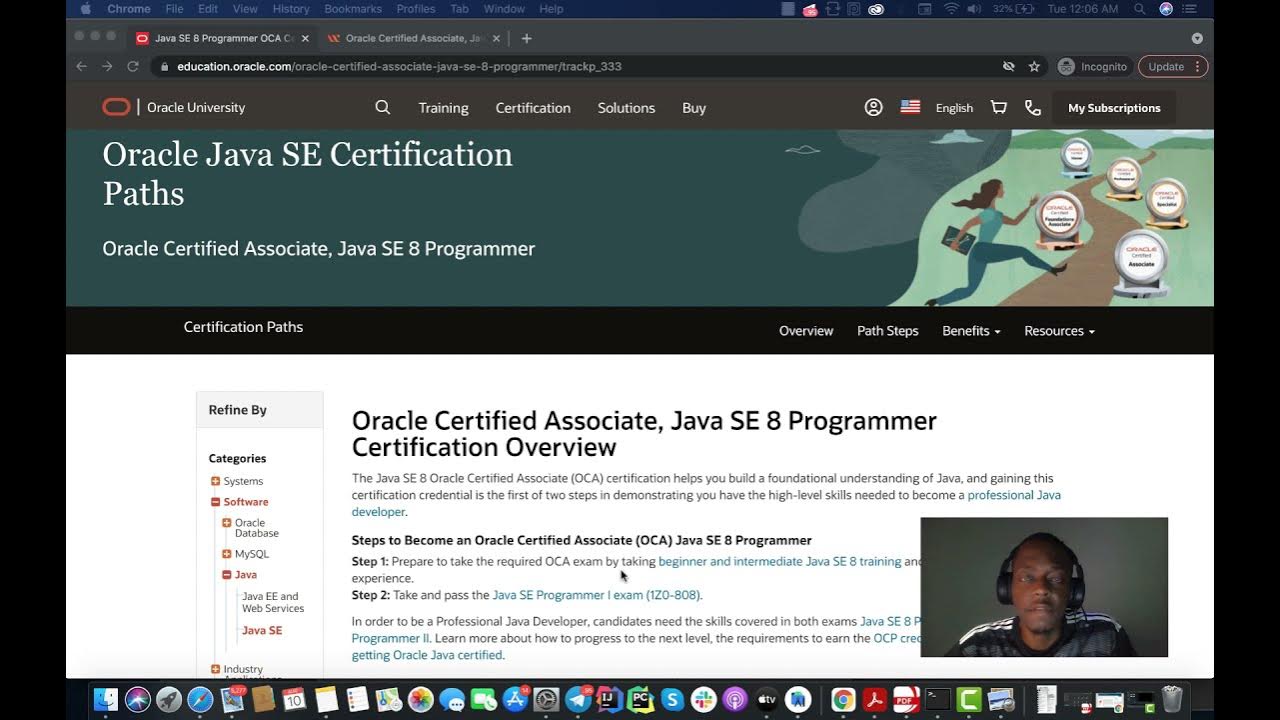Viewport: 1280px width, 720px height.
Task: Open Telegram from the dock
Action: [578, 700]
